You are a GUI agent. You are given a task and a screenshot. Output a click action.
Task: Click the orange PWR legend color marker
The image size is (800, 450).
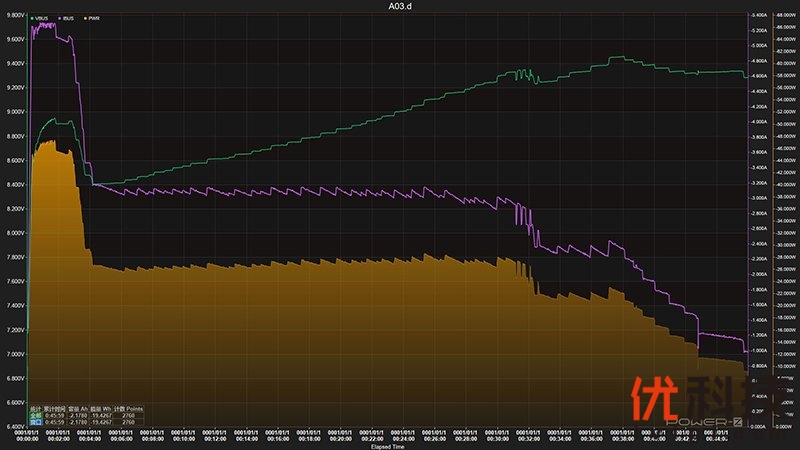pyautogui.click(x=84, y=18)
